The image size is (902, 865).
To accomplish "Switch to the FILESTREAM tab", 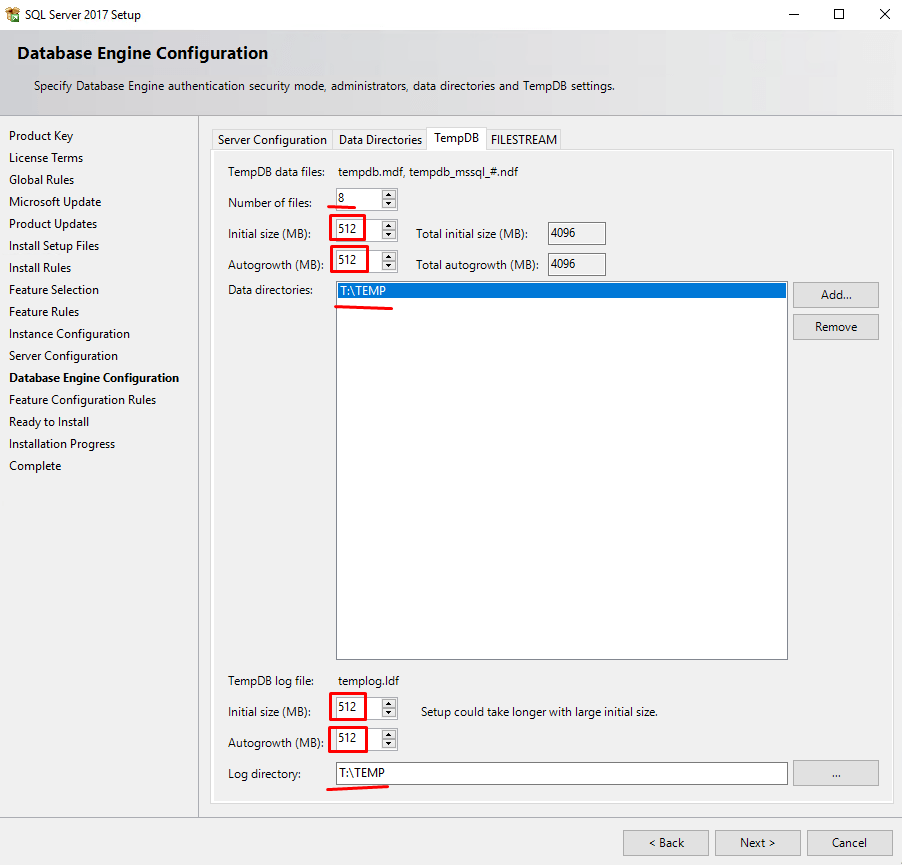I will tap(523, 140).
